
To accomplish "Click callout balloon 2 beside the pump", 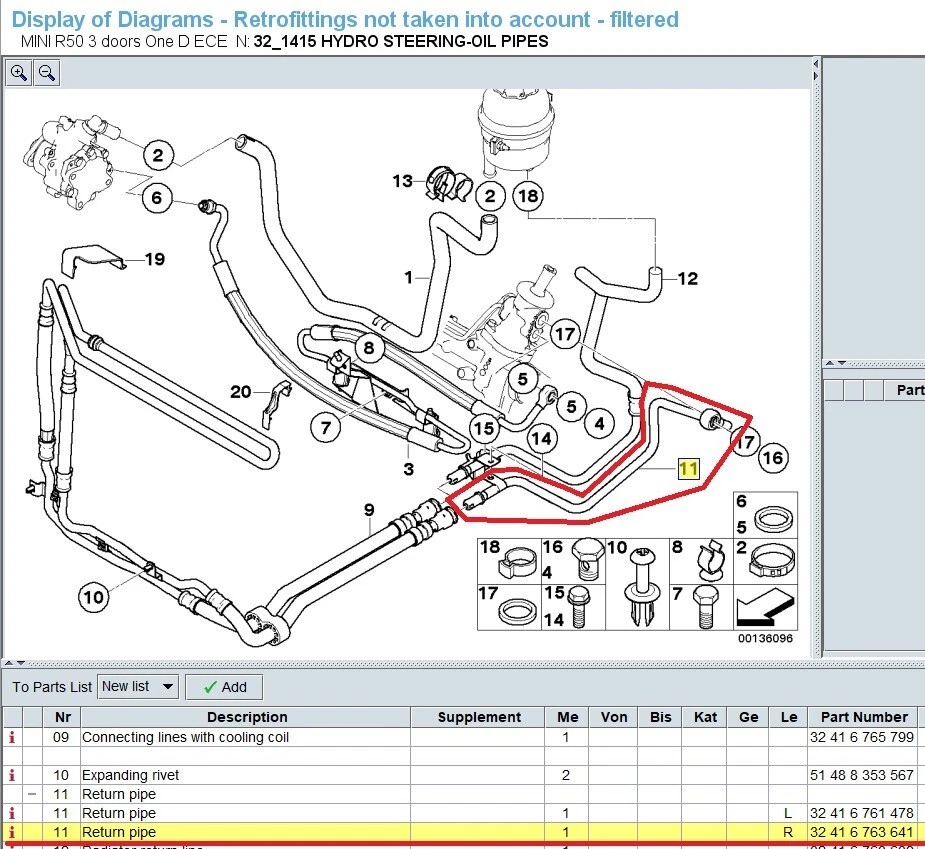I will [x=157, y=156].
